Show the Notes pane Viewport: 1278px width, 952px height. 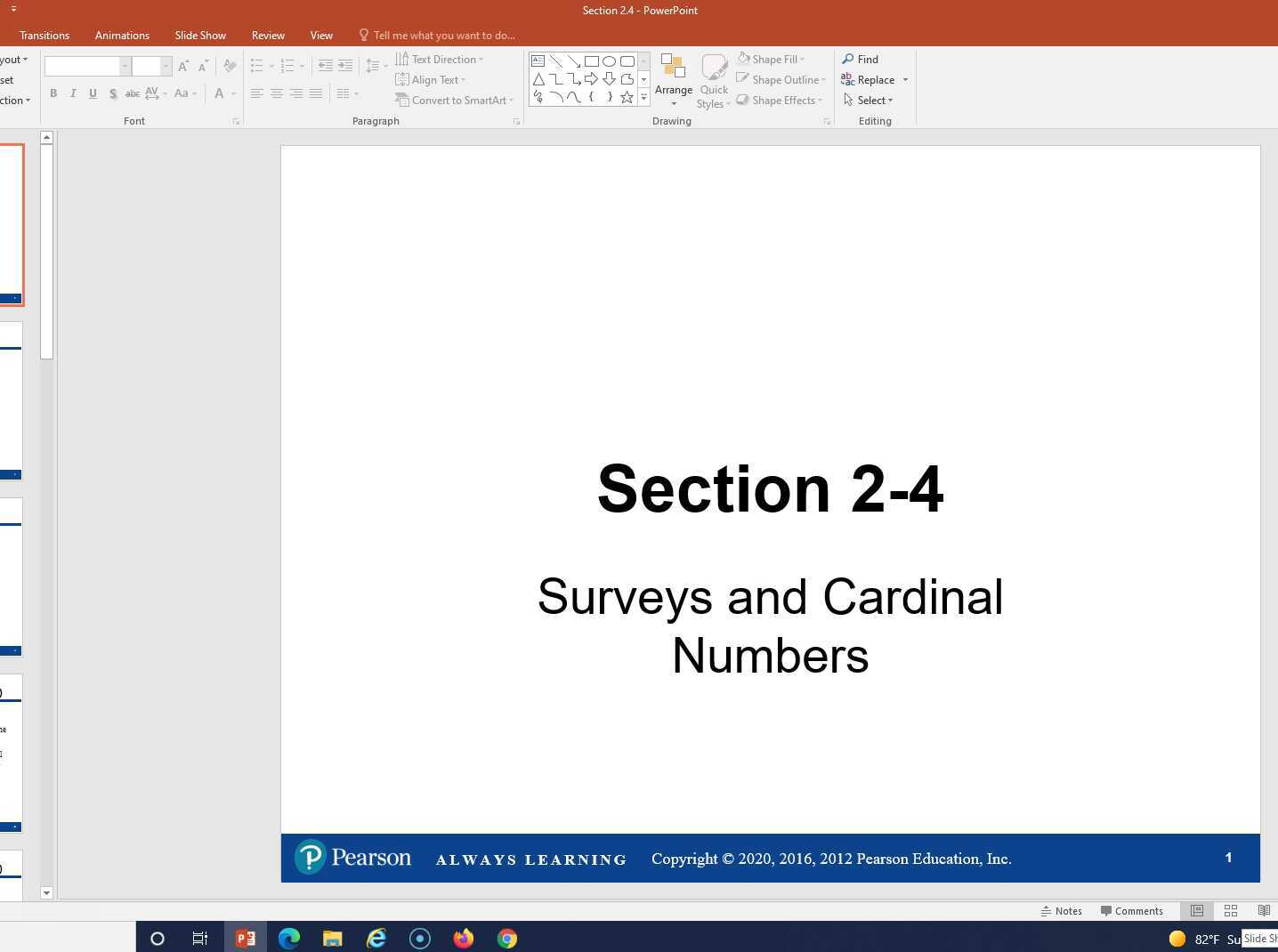point(1062,910)
